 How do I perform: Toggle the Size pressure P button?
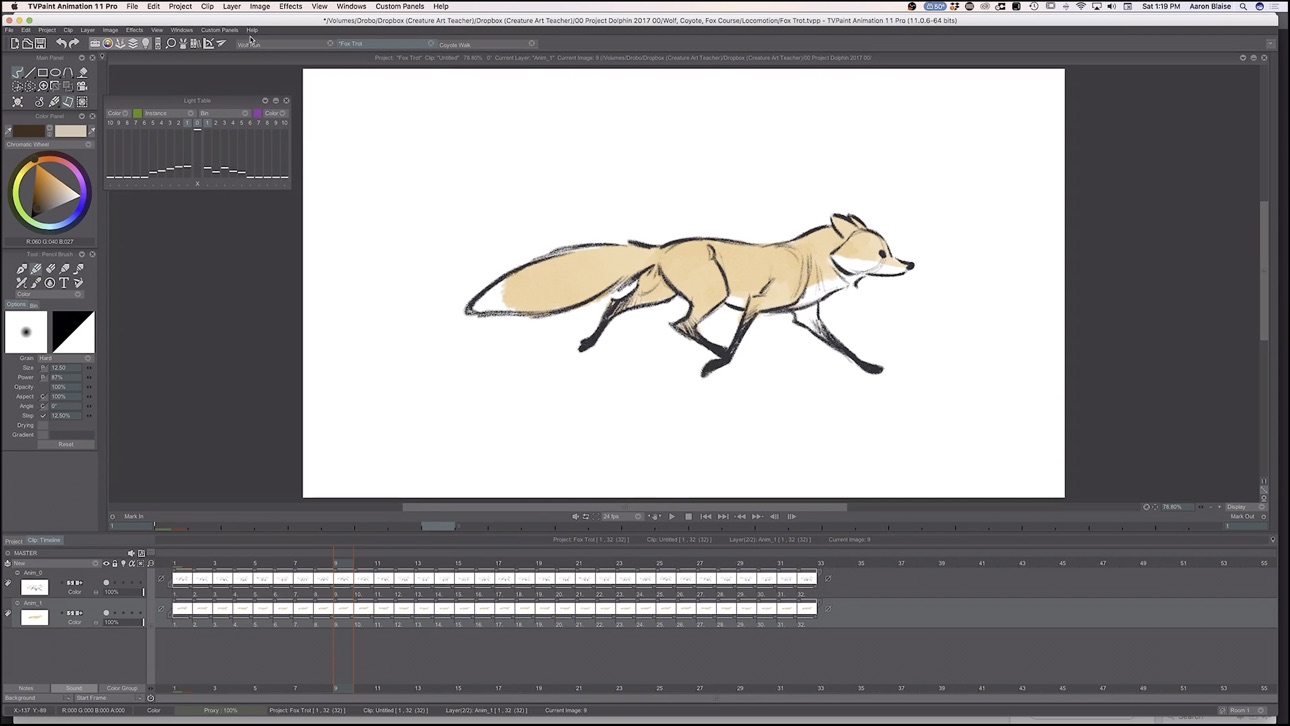coord(43,368)
